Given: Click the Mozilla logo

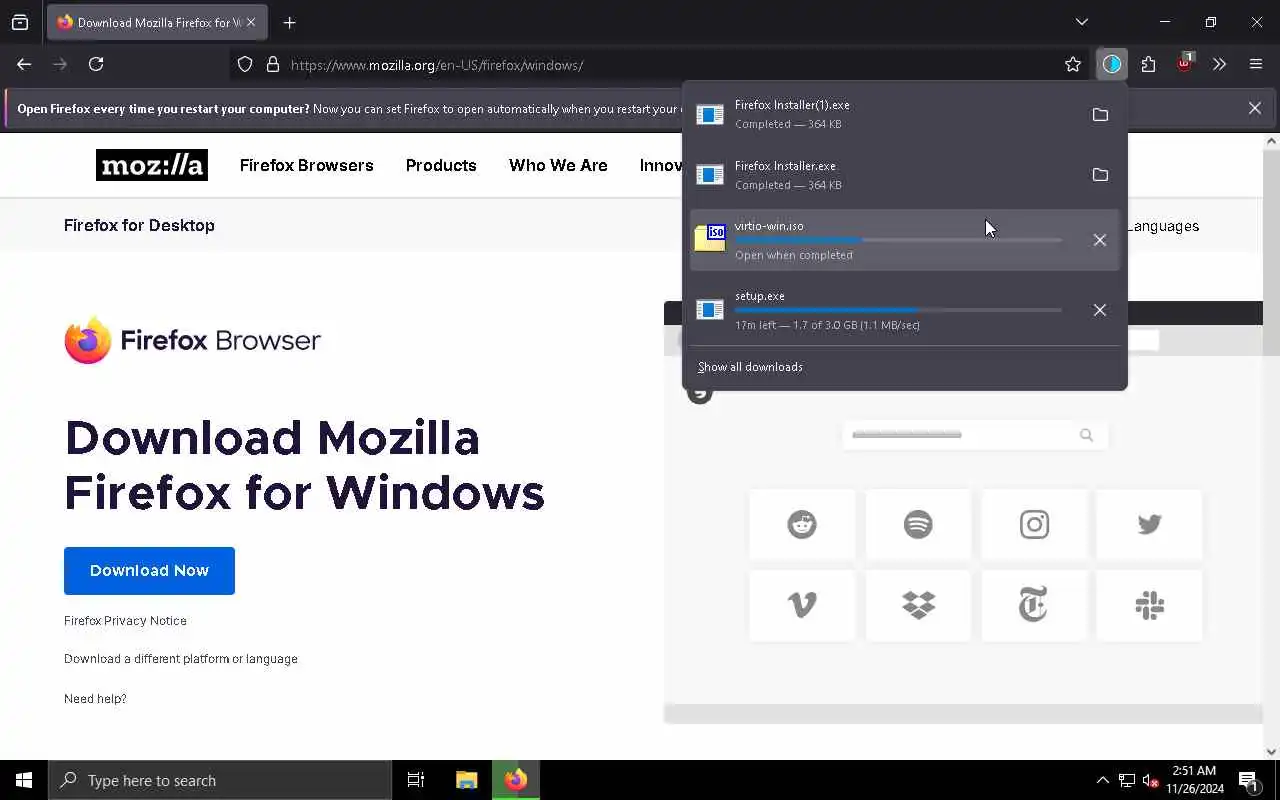Looking at the screenshot, I should [x=152, y=165].
